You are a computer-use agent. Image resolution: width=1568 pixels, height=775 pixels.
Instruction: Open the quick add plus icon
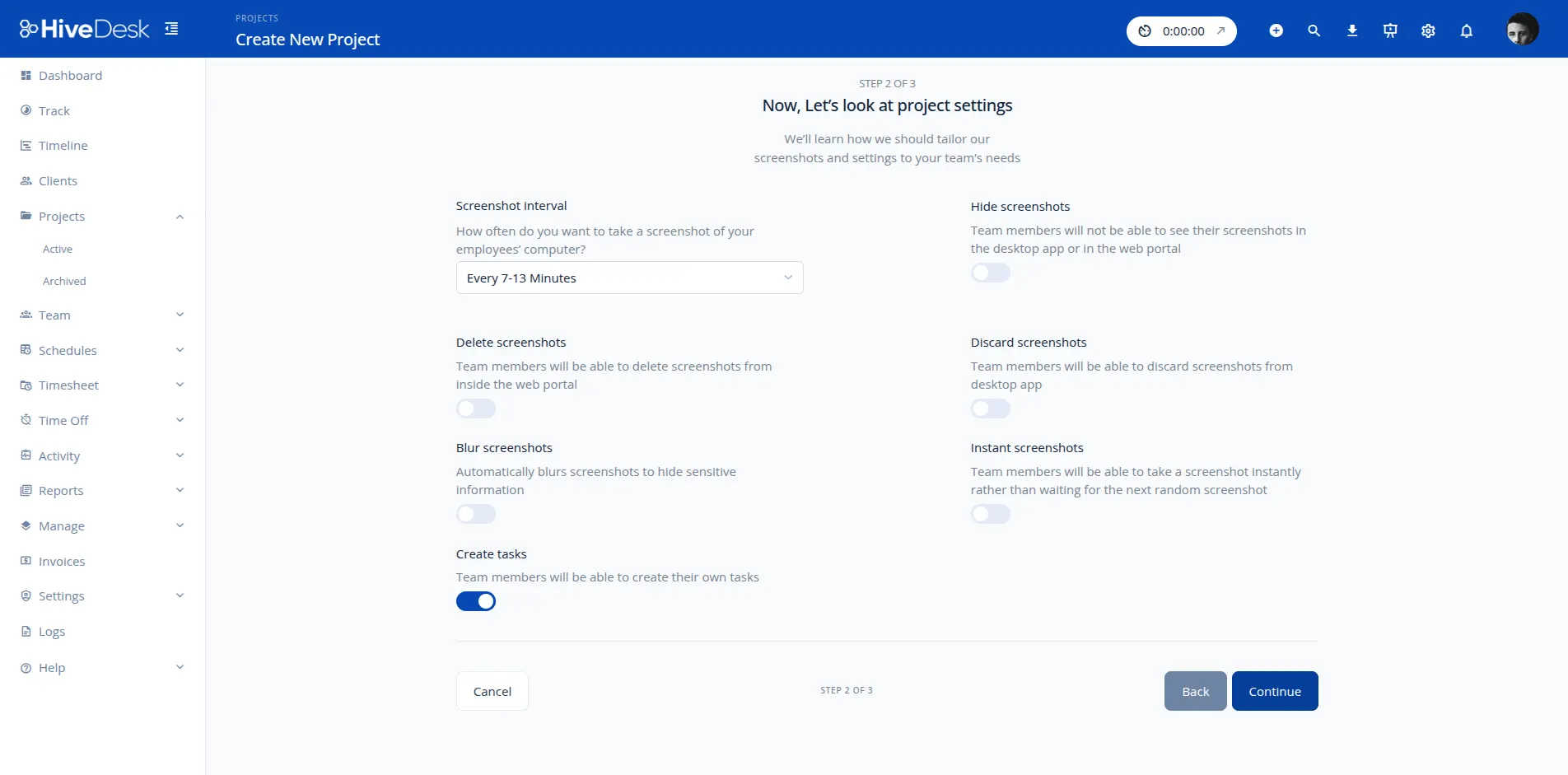[1276, 30]
